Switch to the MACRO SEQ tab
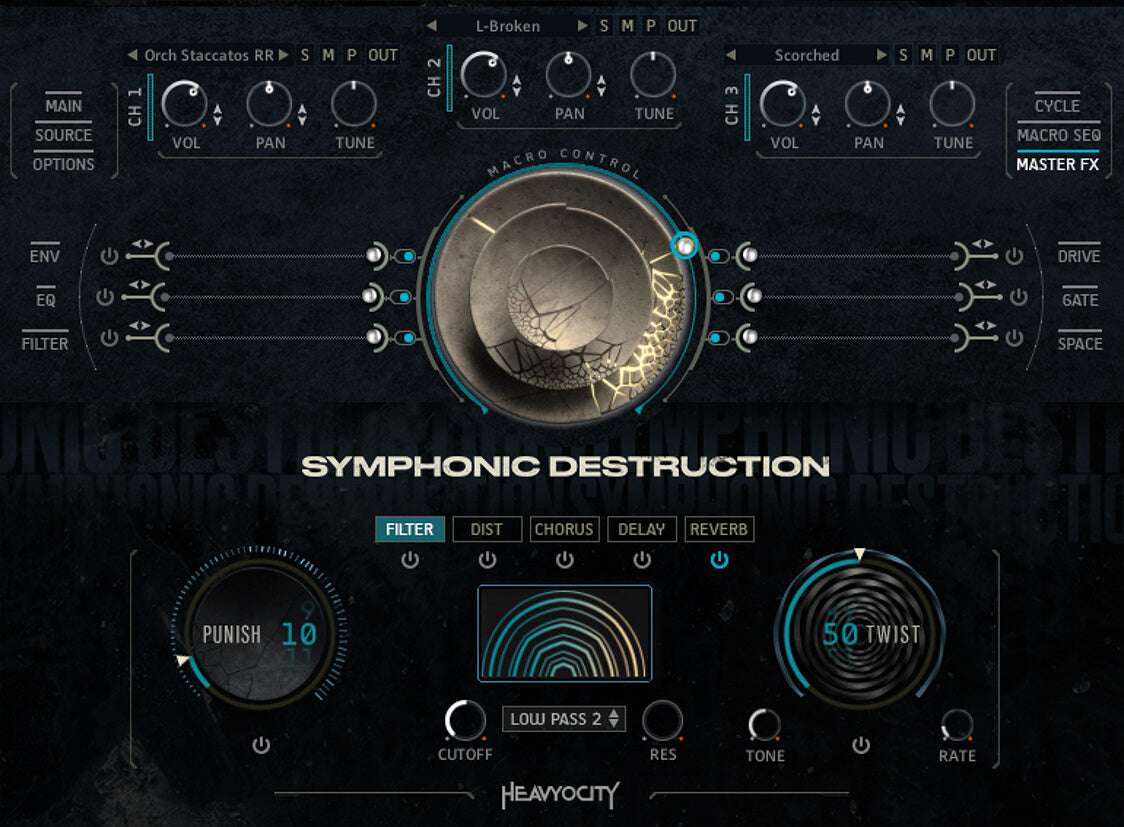The height and width of the screenshot is (827, 1124). (1058, 135)
